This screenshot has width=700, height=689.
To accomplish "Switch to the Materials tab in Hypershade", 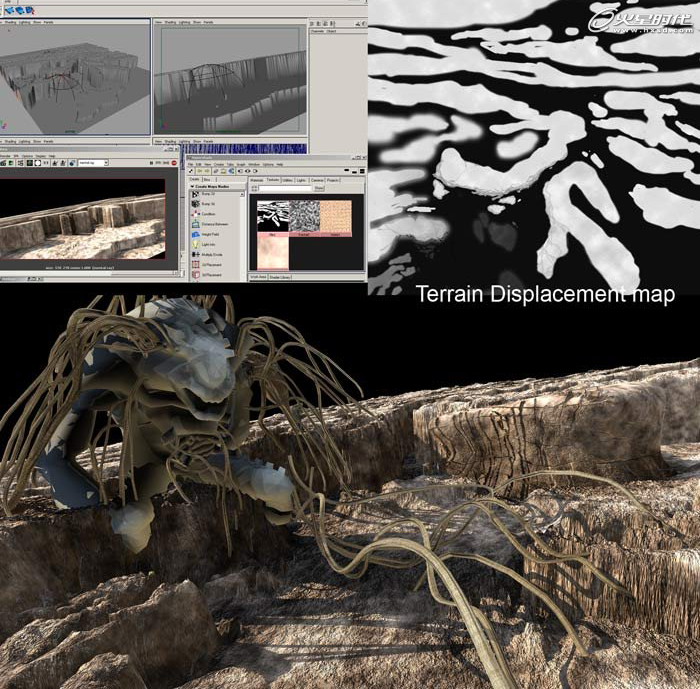I will (257, 180).
